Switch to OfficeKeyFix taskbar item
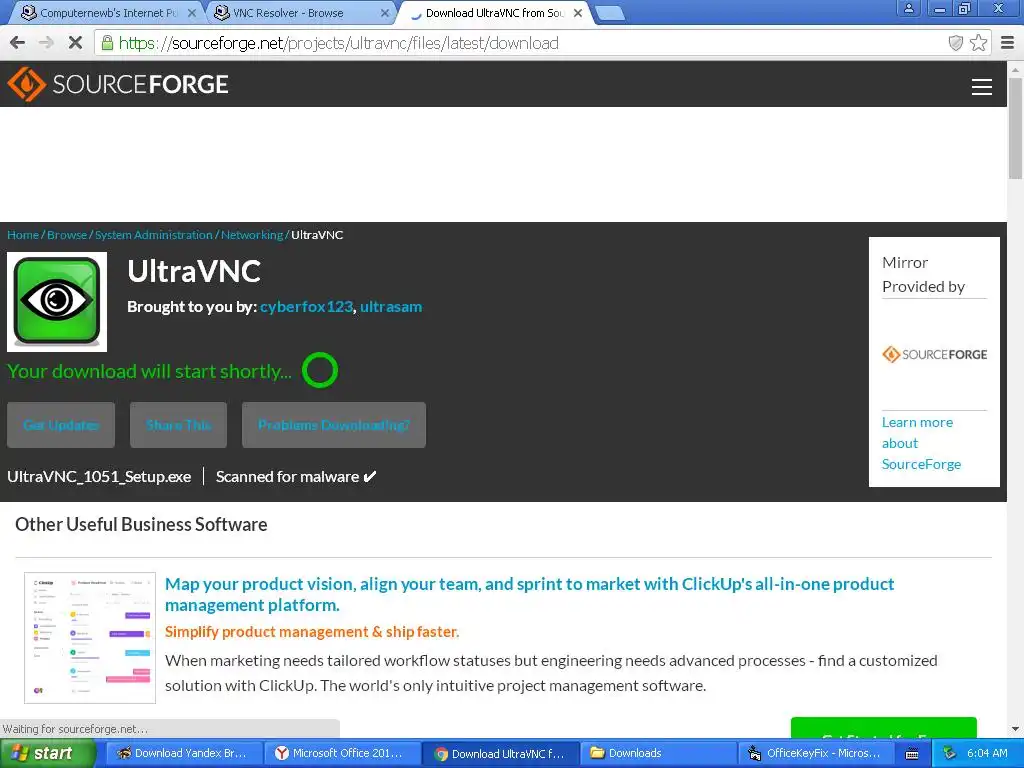The height and width of the screenshot is (768, 1024). pos(816,754)
